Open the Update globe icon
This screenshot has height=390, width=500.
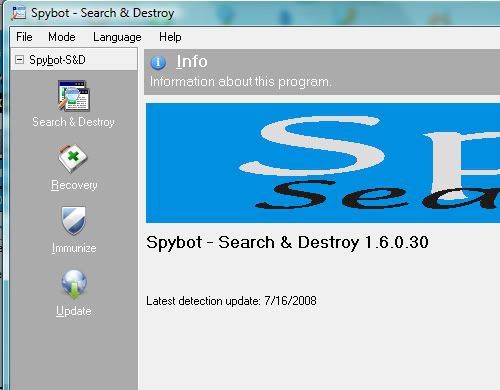pyautogui.click(x=74, y=284)
